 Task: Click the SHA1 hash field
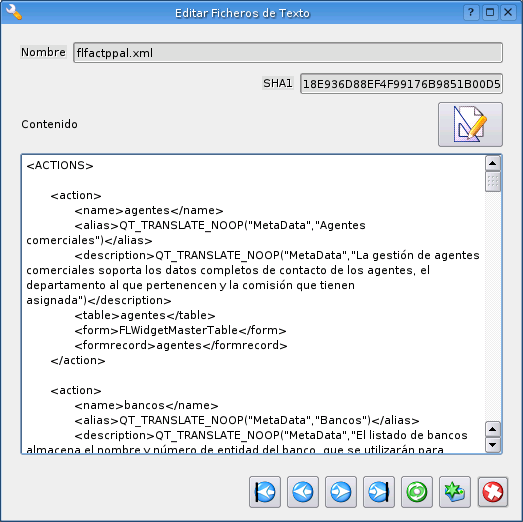pos(401,84)
